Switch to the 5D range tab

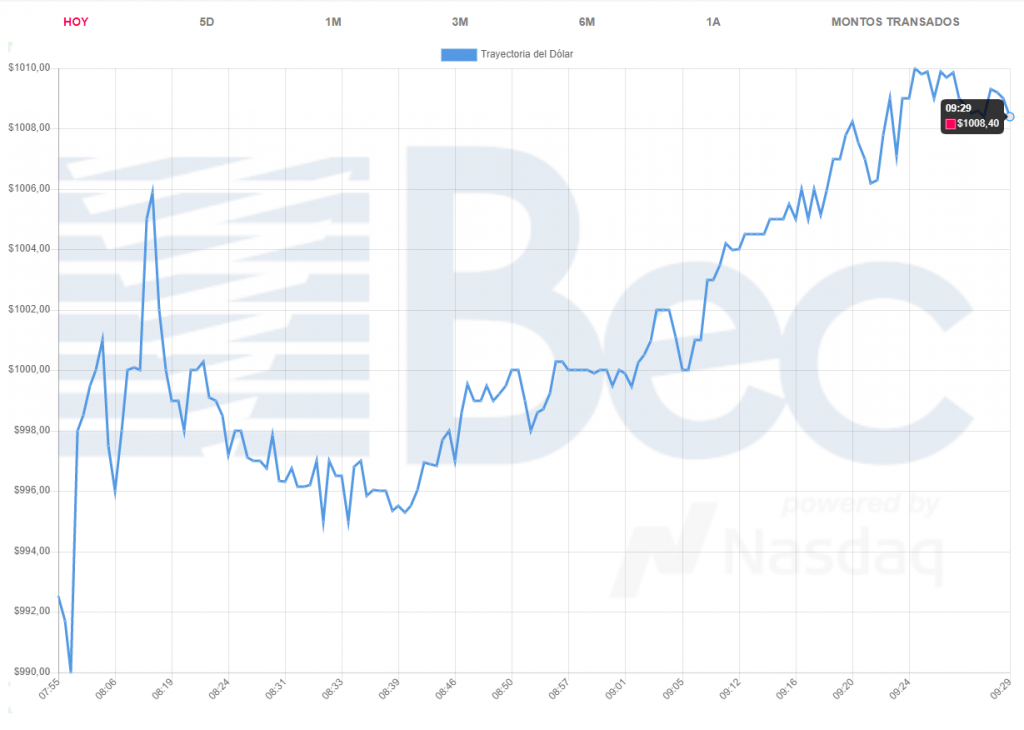207,22
